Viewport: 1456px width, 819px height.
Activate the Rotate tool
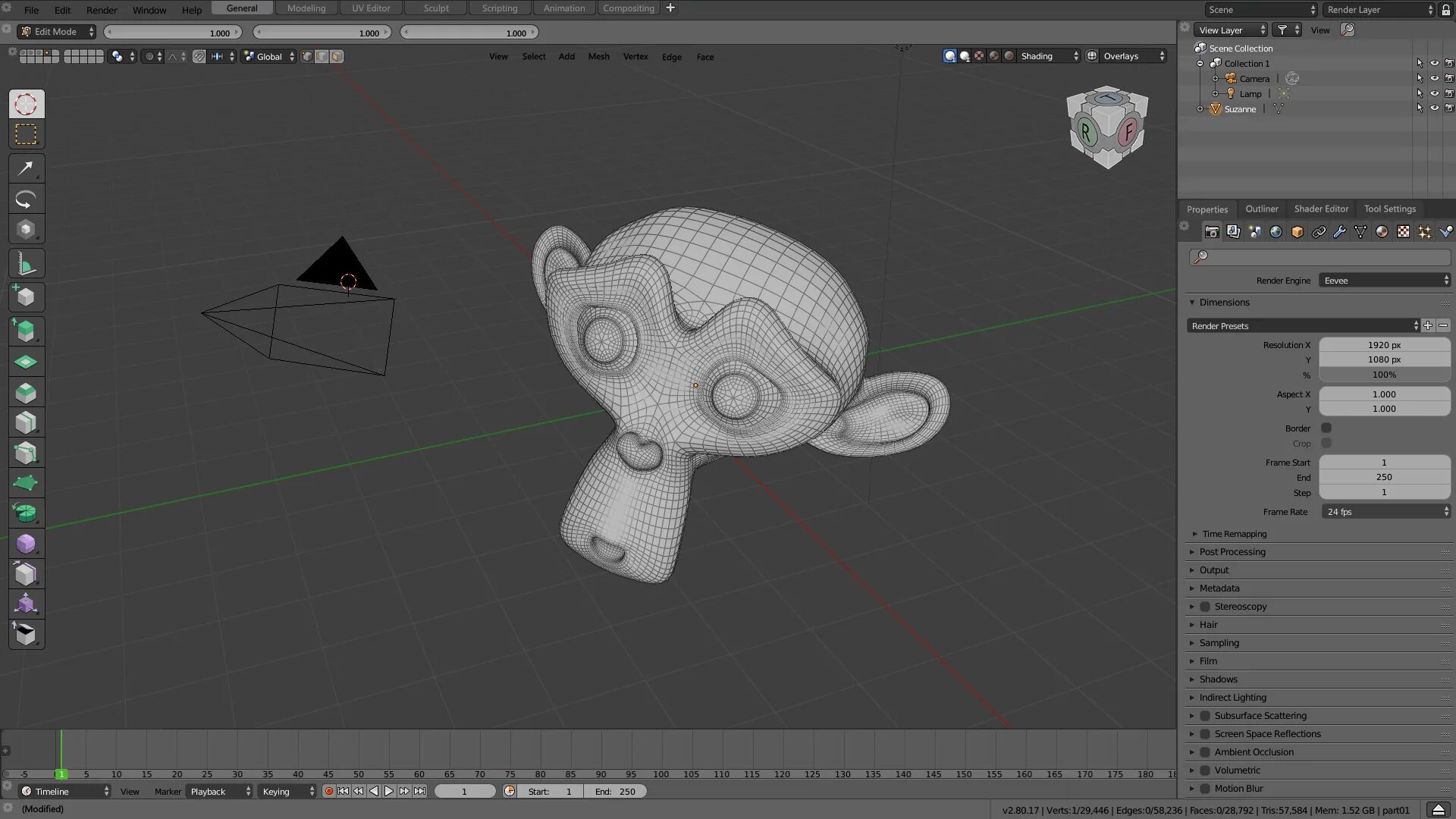point(26,199)
